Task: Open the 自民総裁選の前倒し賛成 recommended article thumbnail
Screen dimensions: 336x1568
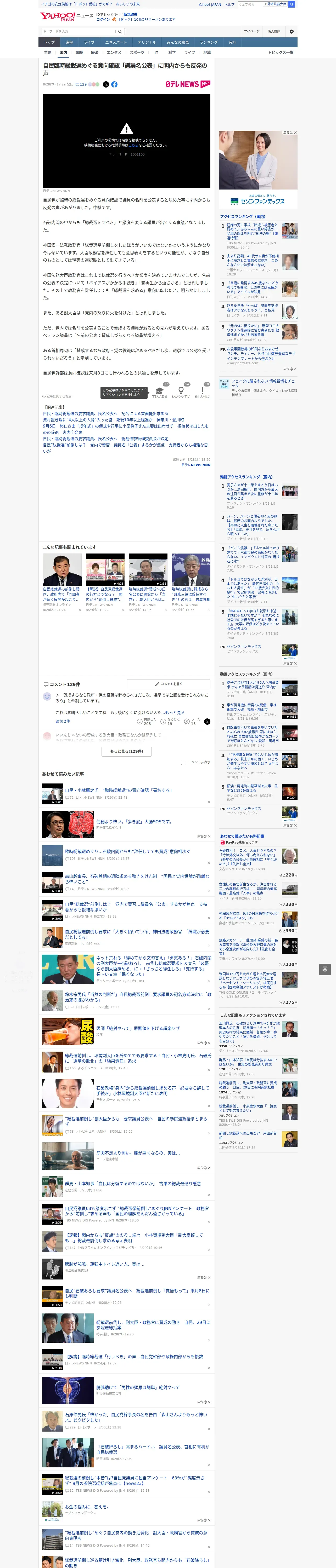Action: point(62,570)
